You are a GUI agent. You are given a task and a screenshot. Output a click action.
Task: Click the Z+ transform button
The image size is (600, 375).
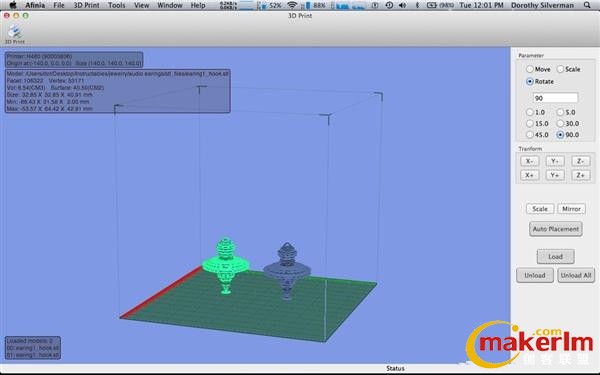point(580,175)
